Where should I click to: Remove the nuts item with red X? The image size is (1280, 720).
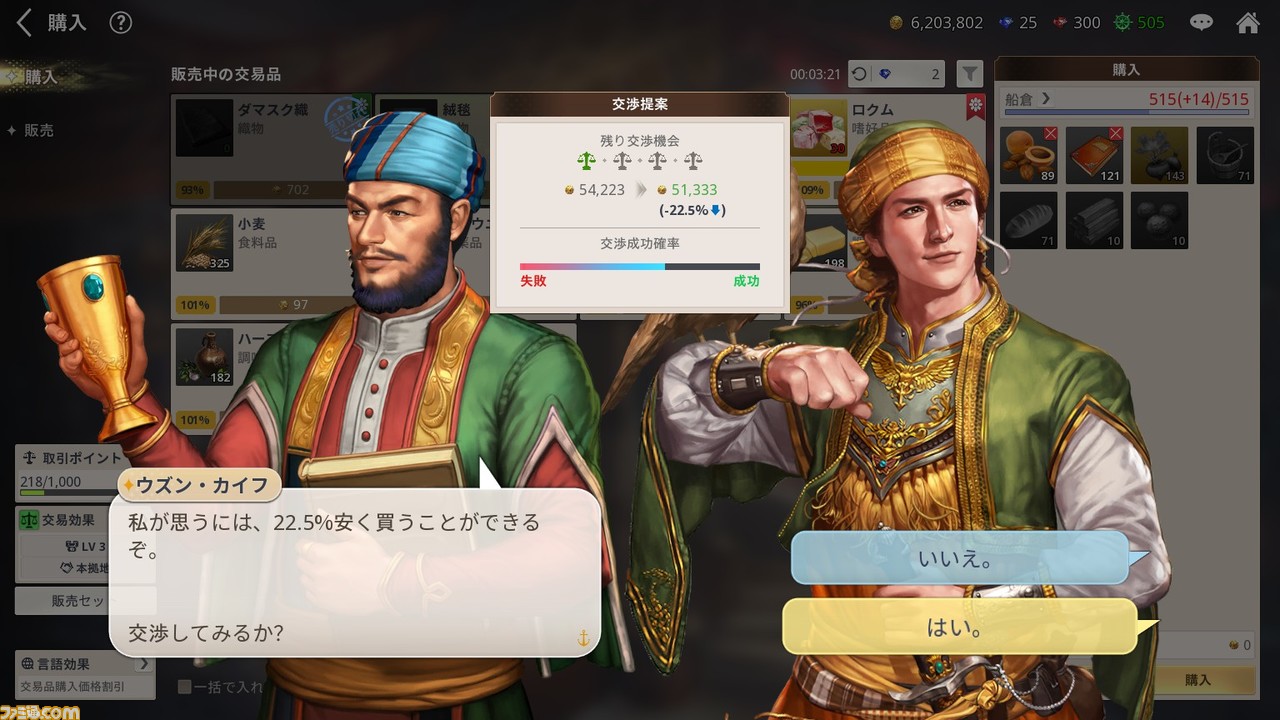pos(1028,155)
